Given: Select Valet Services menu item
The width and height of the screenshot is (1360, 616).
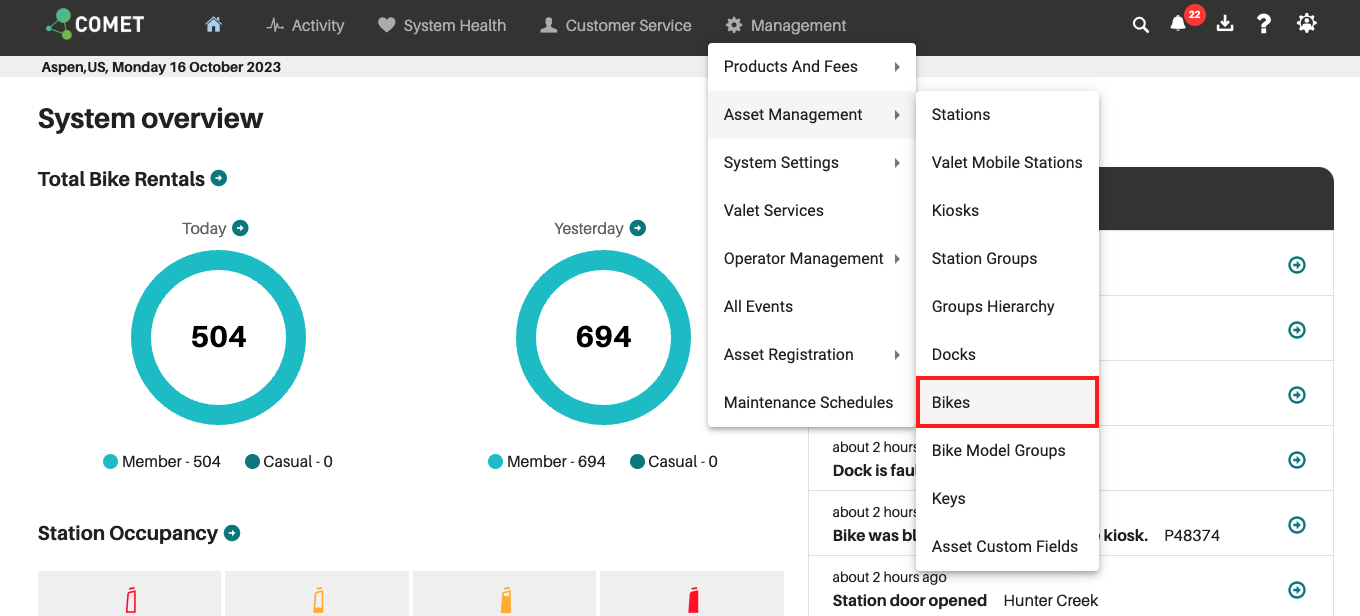Looking at the screenshot, I should (812, 211).
